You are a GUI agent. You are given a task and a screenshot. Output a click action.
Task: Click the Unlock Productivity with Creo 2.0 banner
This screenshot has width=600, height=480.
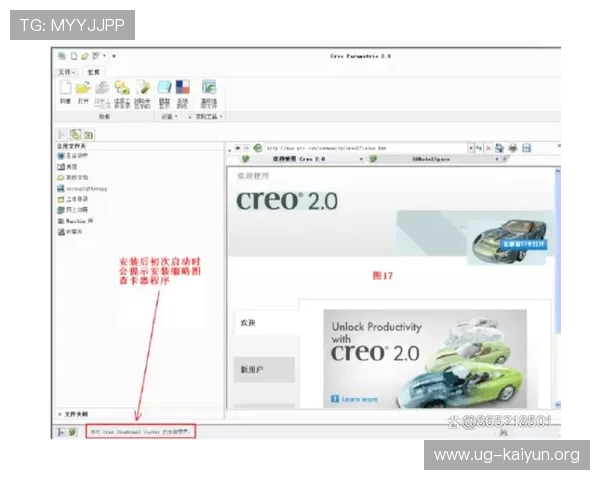tap(425, 359)
